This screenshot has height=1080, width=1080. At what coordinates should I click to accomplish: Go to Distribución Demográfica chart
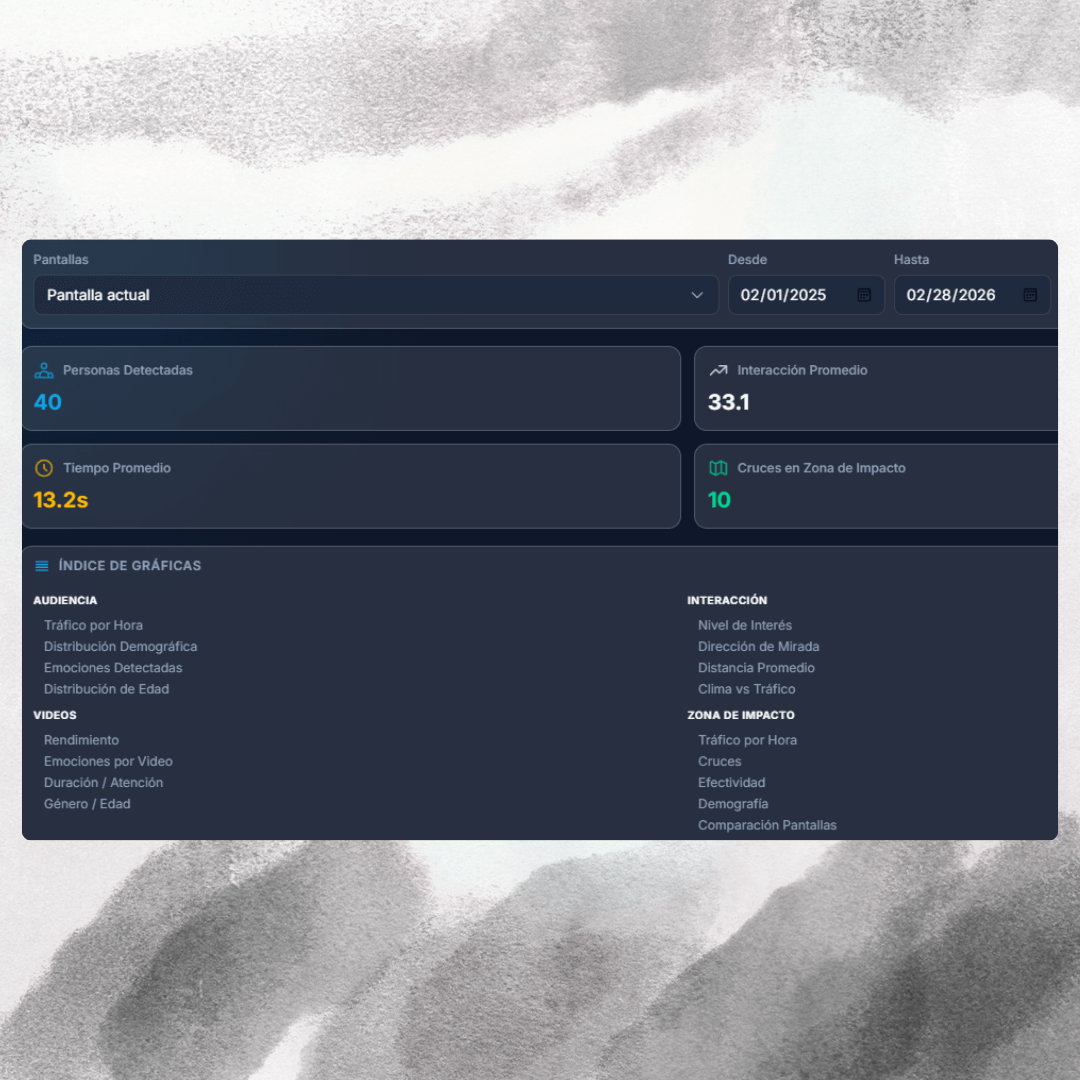120,647
